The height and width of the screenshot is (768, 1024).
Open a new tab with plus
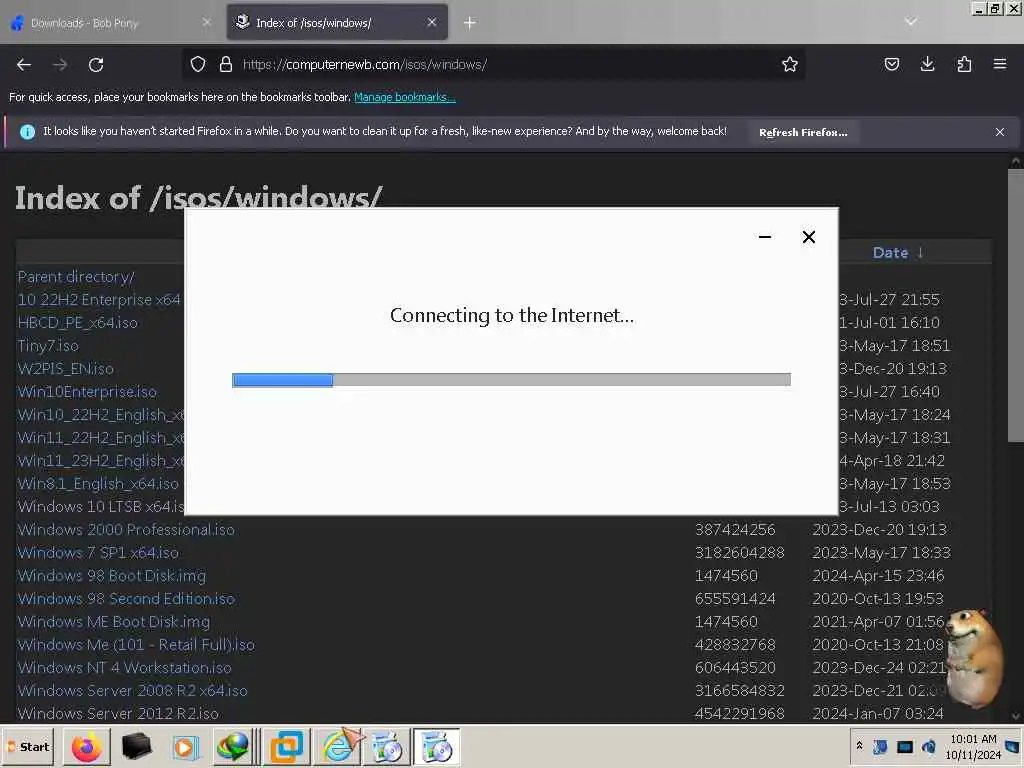[x=470, y=23]
